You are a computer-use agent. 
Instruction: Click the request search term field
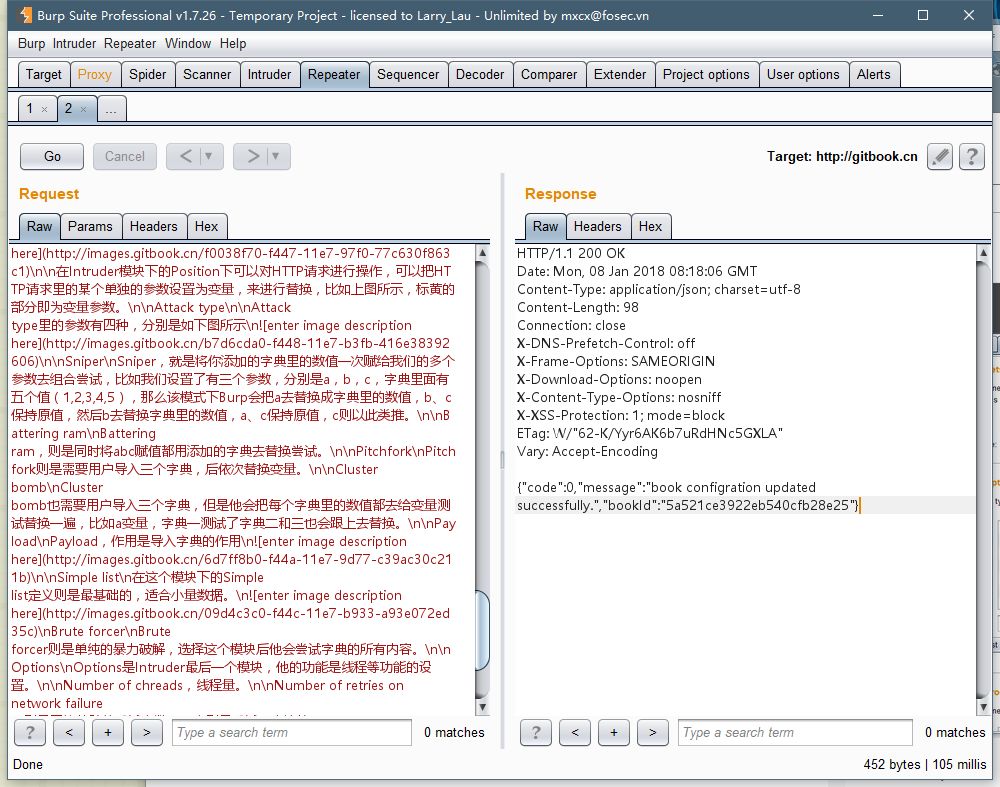coord(291,732)
